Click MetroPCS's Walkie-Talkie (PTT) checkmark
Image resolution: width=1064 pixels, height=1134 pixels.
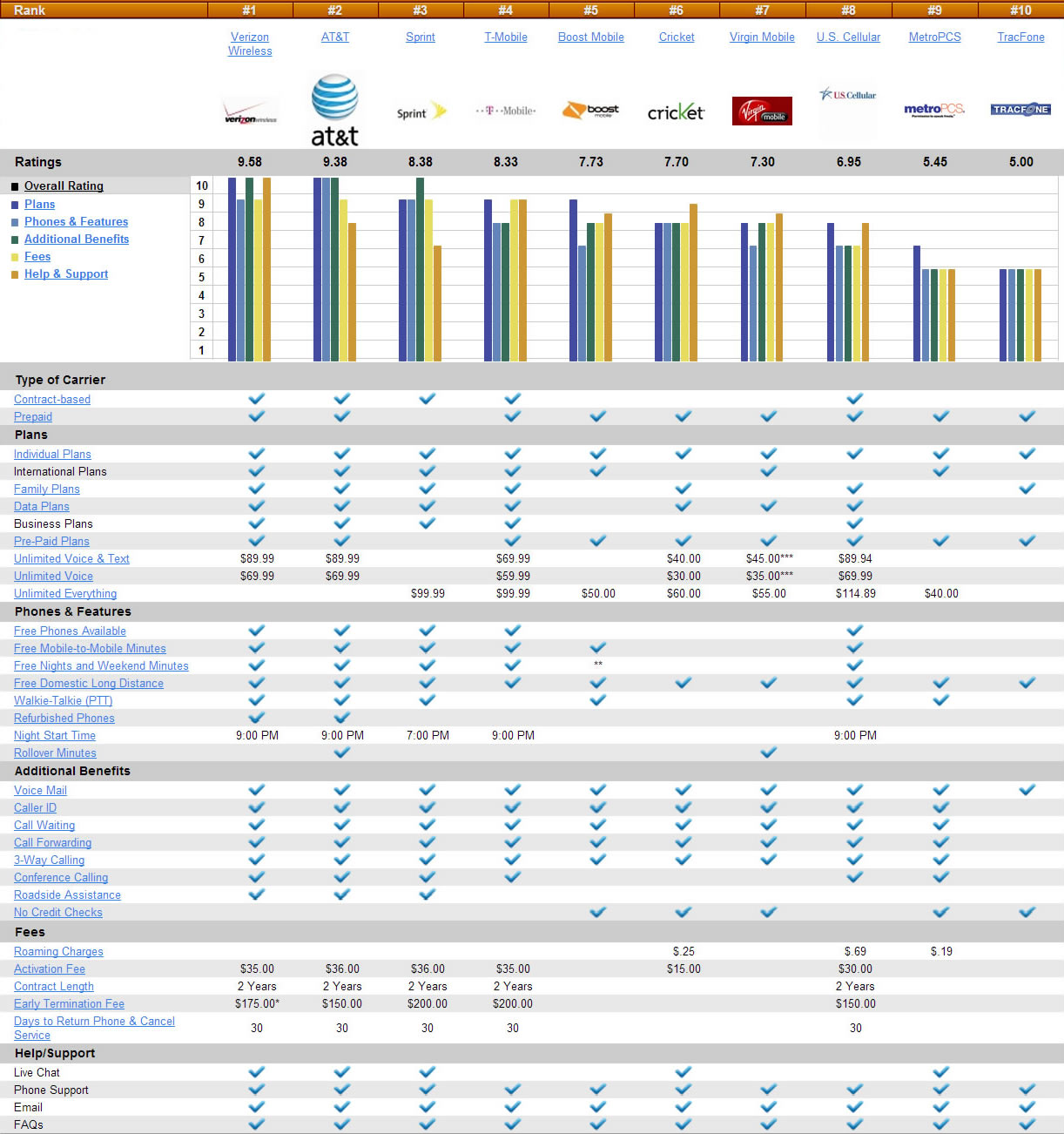pyautogui.click(x=941, y=700)
